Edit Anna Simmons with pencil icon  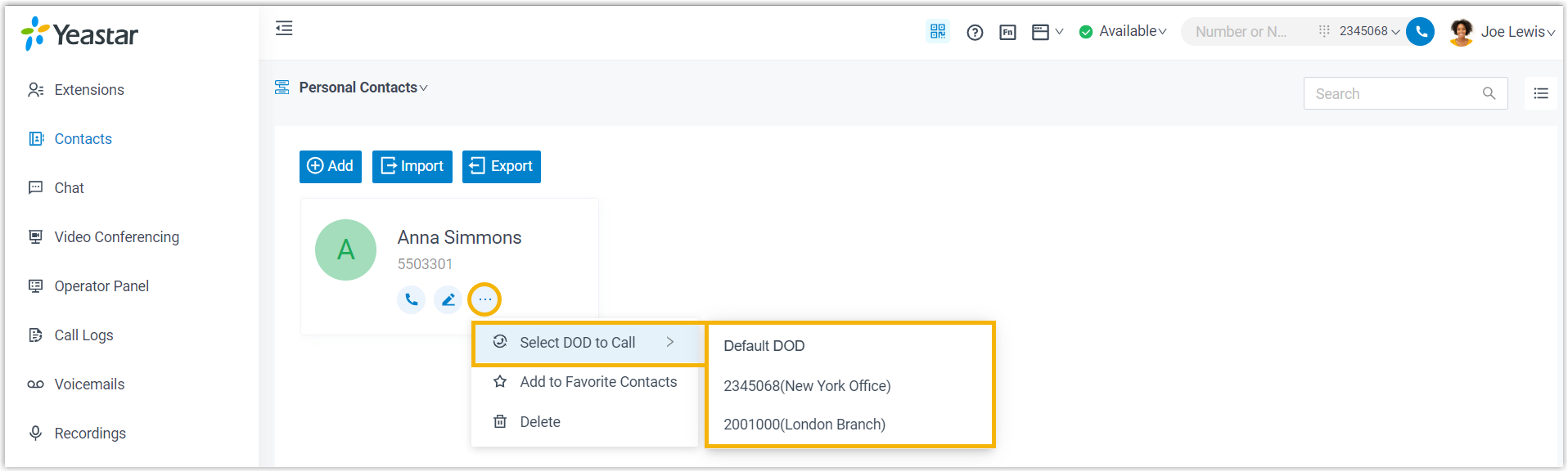(448, 300)
